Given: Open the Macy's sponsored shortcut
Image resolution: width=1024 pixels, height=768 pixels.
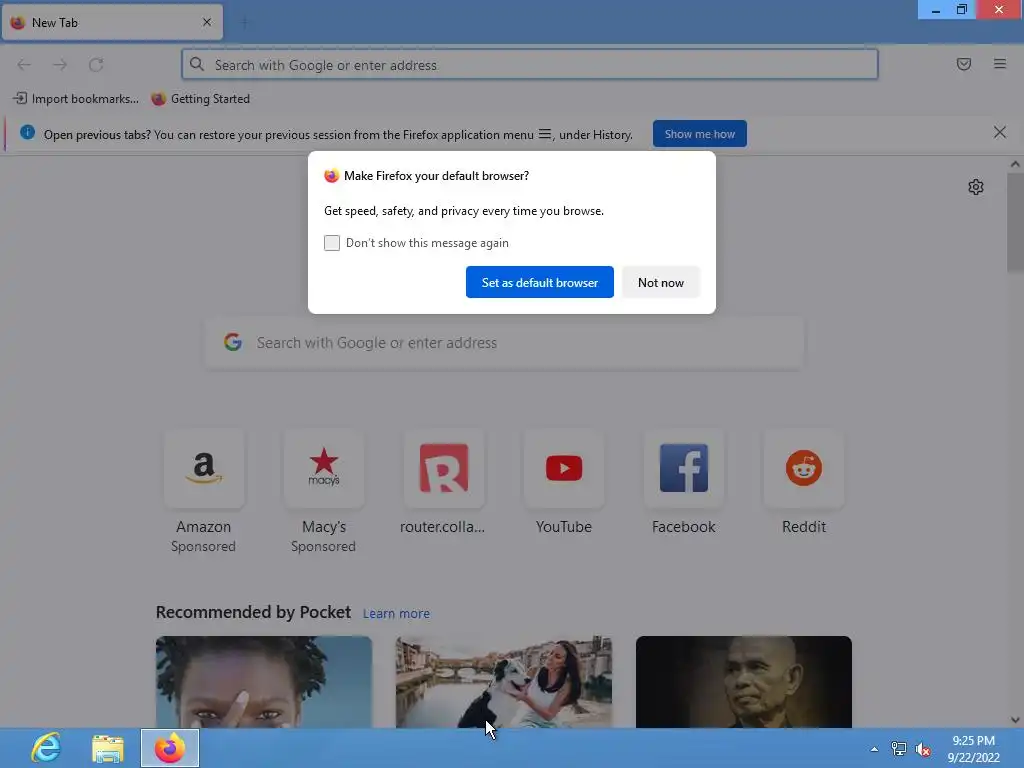Looking at the screenshot, I should click(x=324, y=492).
